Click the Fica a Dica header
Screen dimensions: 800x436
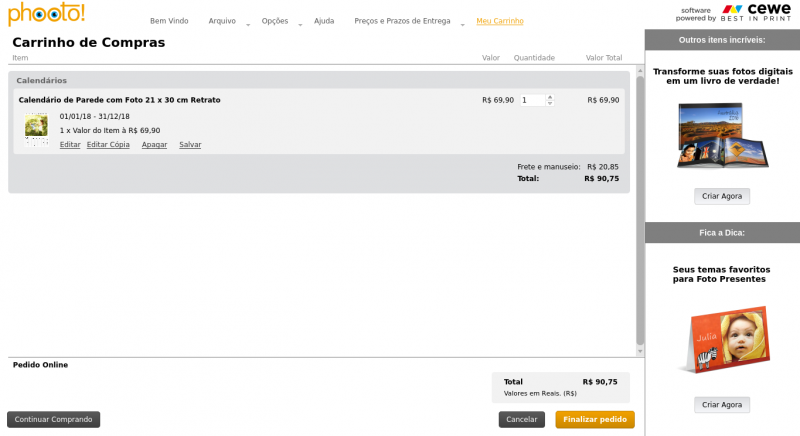point(722,233)
